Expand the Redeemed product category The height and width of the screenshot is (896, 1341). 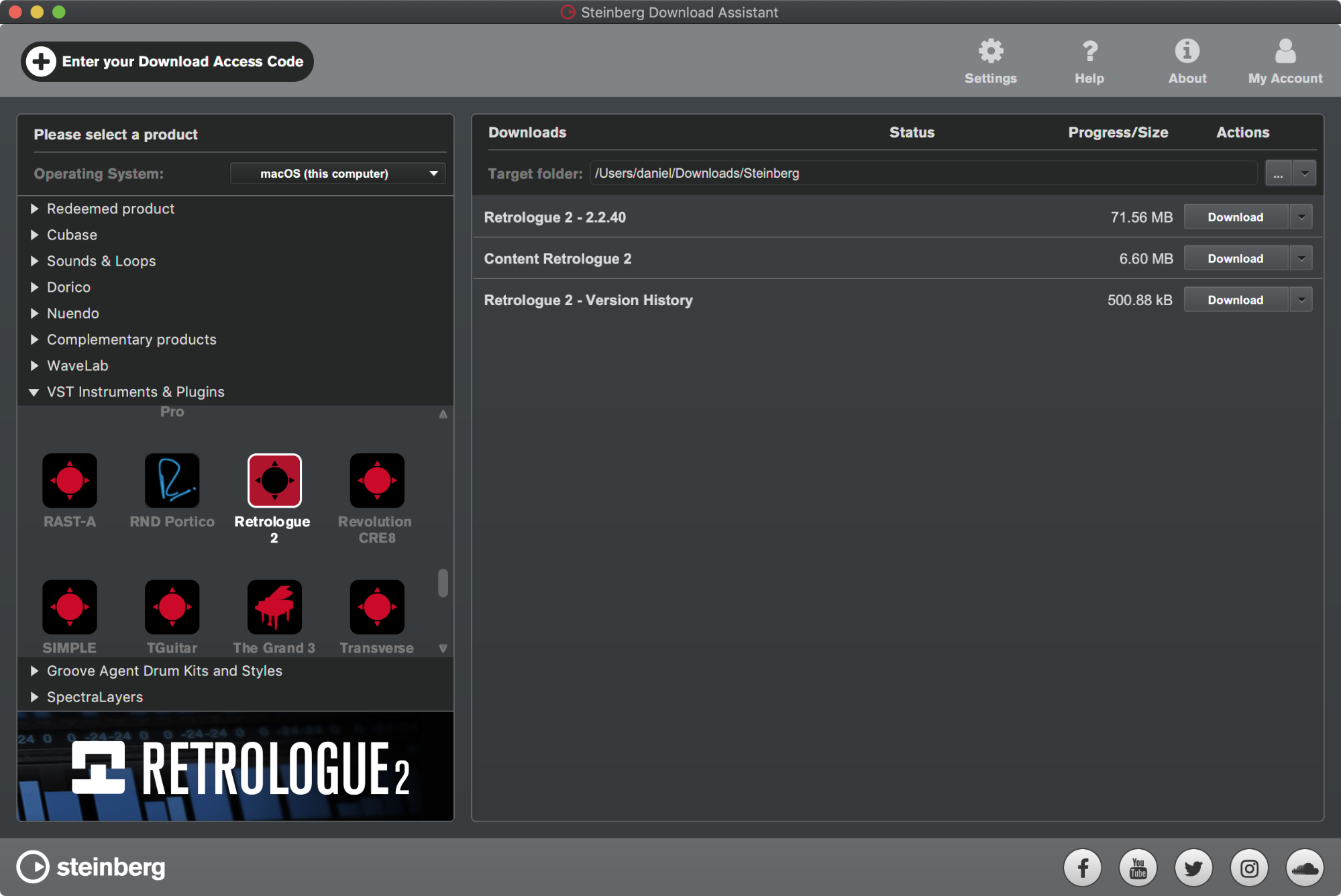tap(34, 209)
